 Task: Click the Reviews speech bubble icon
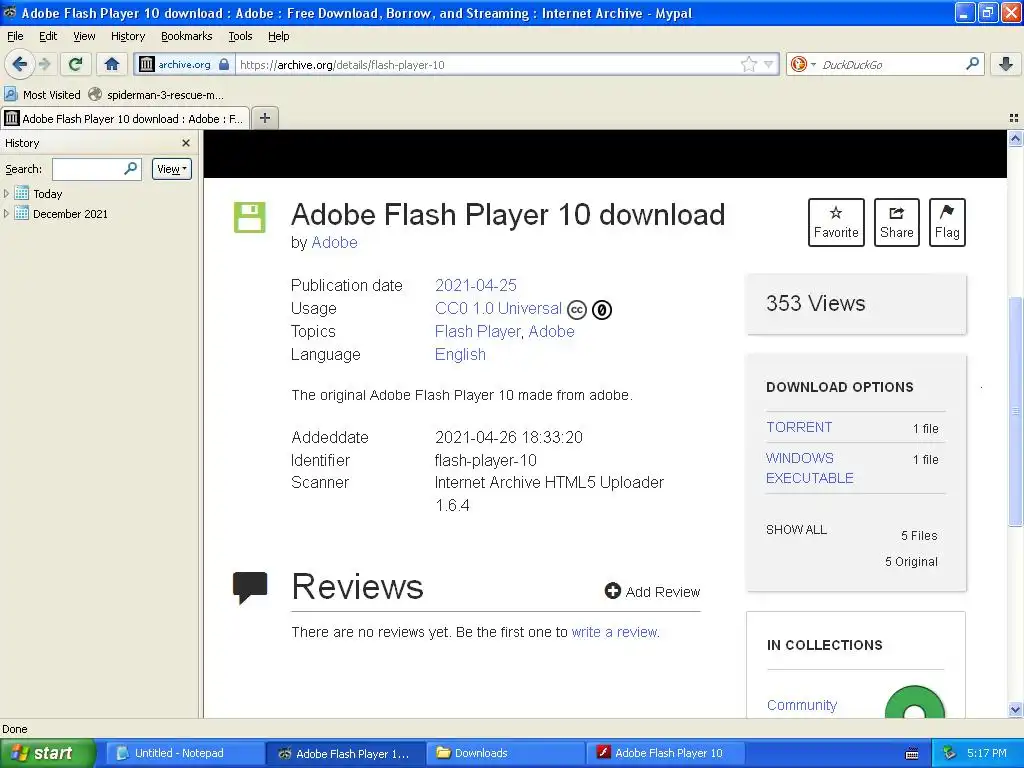[x=250, y=587]
